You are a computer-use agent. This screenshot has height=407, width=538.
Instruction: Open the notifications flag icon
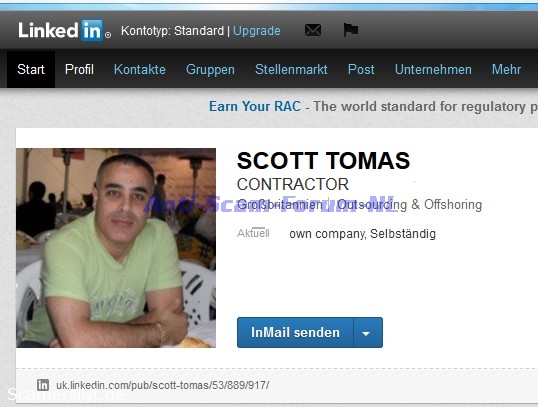(x=351, y=30)
